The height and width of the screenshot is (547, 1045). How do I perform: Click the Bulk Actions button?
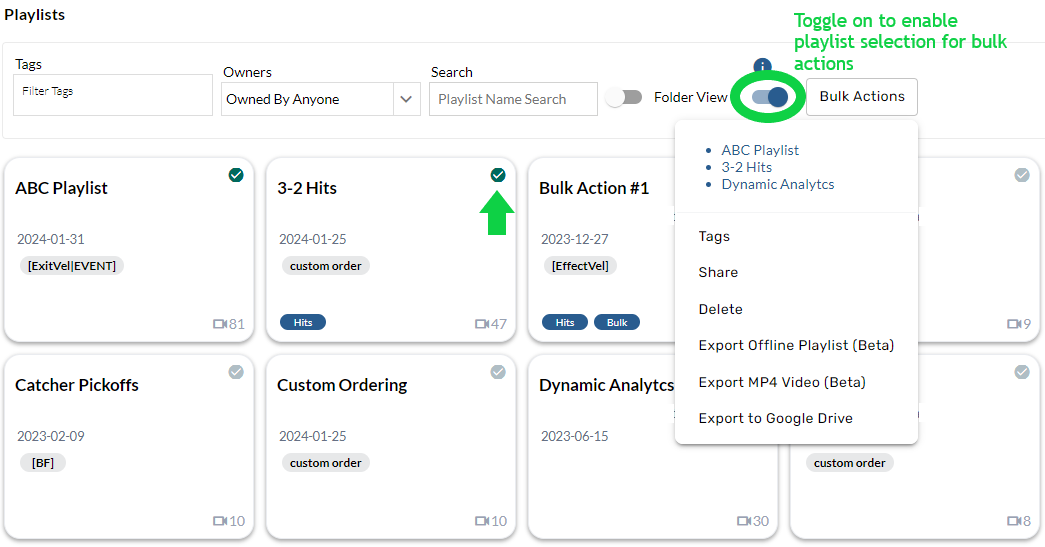point(861,97)
